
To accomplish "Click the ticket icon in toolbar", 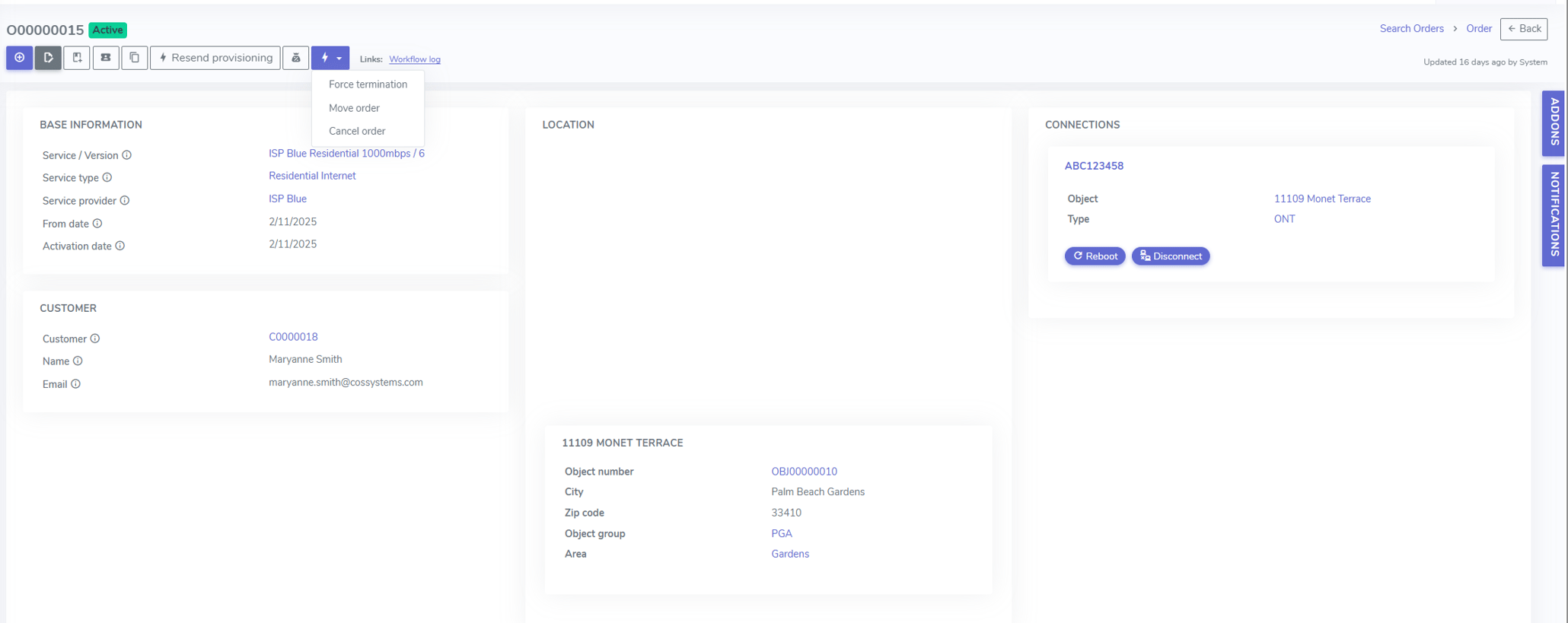I will pos(106,58).
